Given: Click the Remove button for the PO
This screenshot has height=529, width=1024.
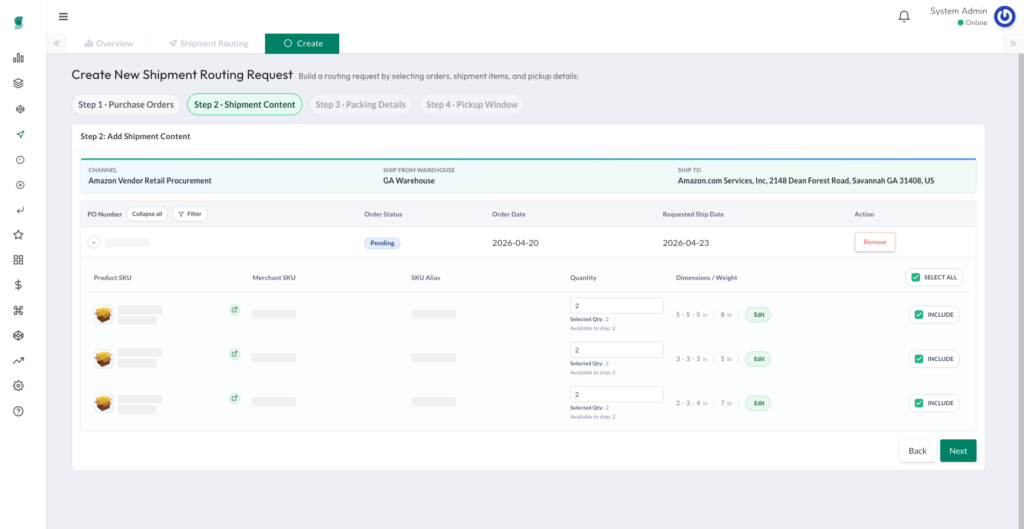Looking at the screenshot, I should click(875, 242).
